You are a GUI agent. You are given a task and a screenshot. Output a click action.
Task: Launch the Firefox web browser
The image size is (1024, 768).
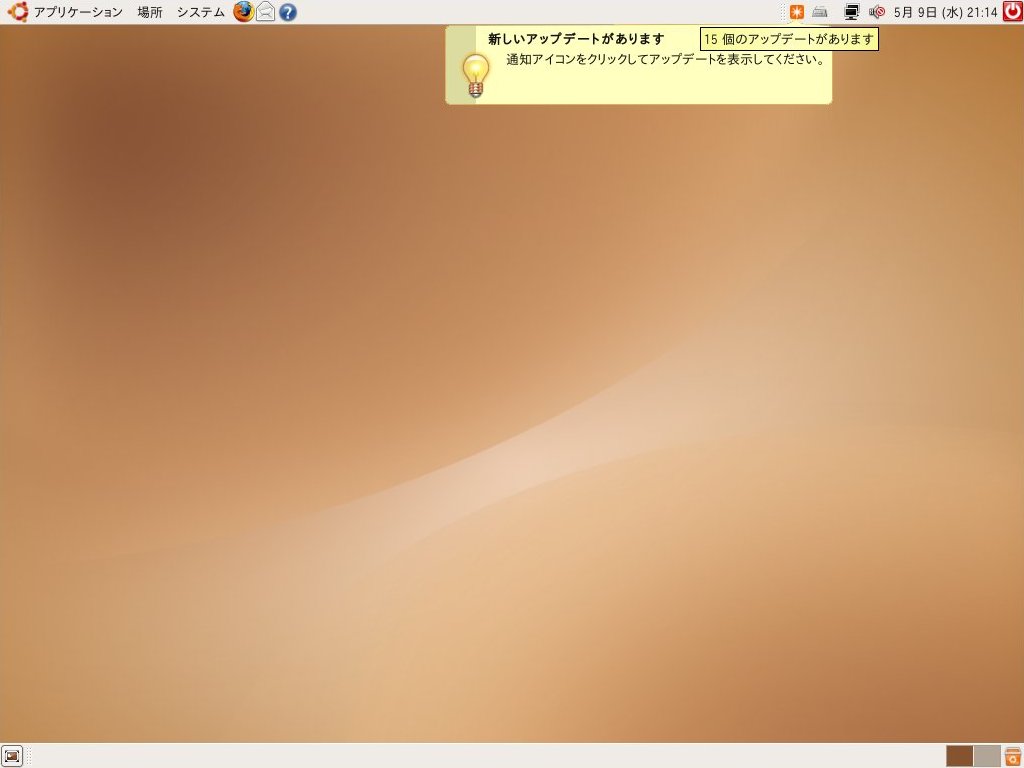click(244, 12)
